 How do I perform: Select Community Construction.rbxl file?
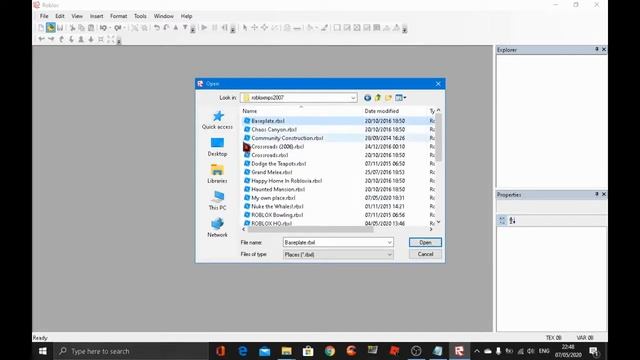click(287, 138)
